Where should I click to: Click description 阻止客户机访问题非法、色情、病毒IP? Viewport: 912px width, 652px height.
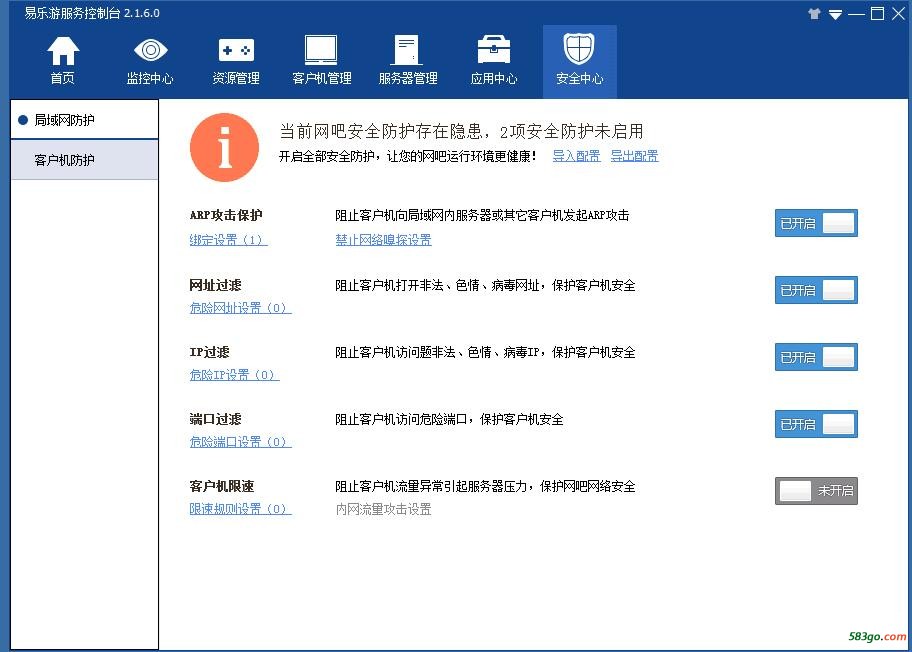(x=485, y=352)
